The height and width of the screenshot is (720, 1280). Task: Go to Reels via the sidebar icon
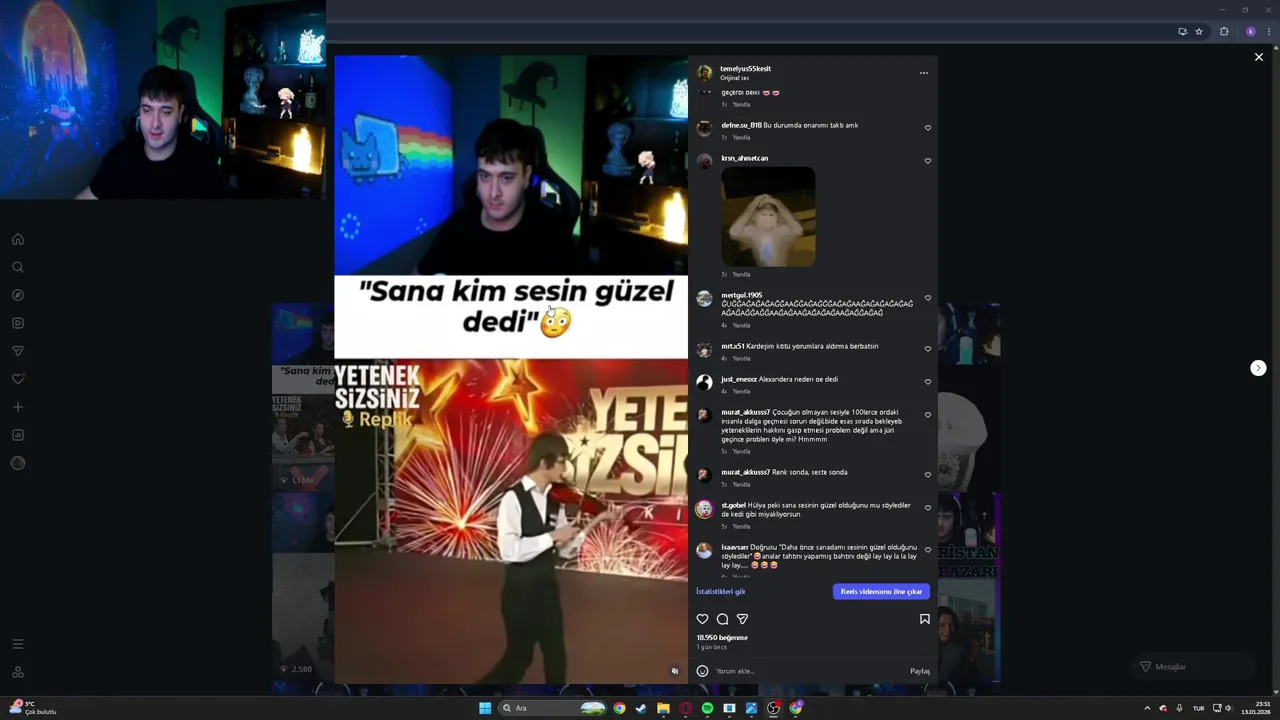17,323
